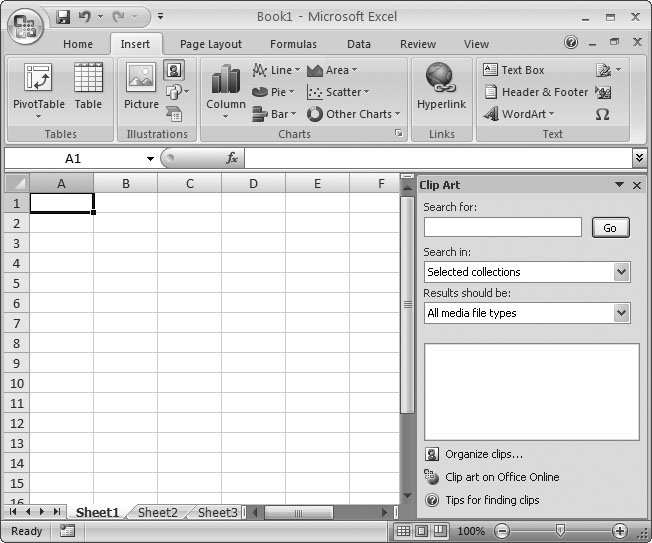This screenshot has width=652, height=543.
Task: Click the Search for text field
Action: point(503,227)
